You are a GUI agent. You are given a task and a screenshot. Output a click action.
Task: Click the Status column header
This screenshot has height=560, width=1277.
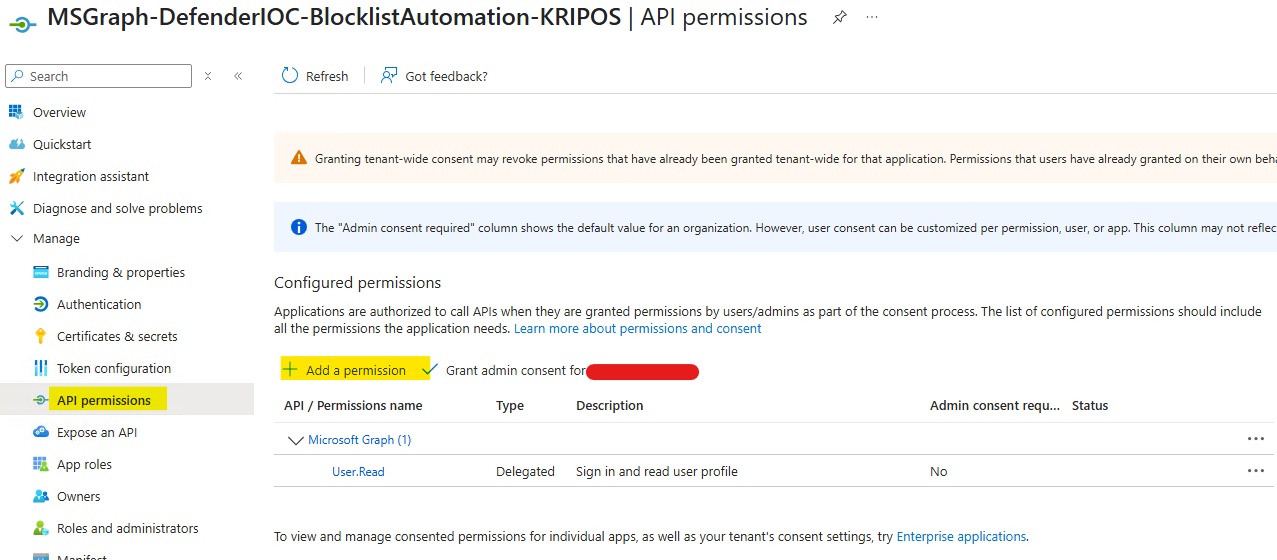point(1090,405)
